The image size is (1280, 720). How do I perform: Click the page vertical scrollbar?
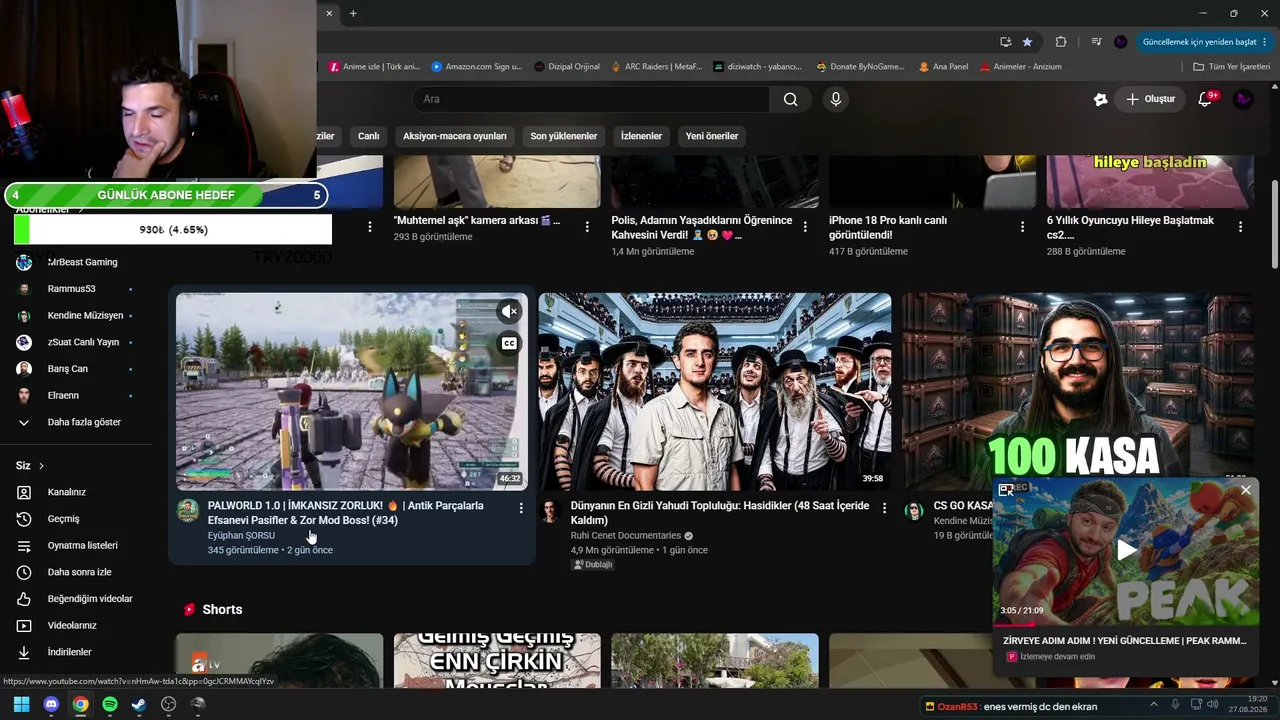click(1274, 224)
